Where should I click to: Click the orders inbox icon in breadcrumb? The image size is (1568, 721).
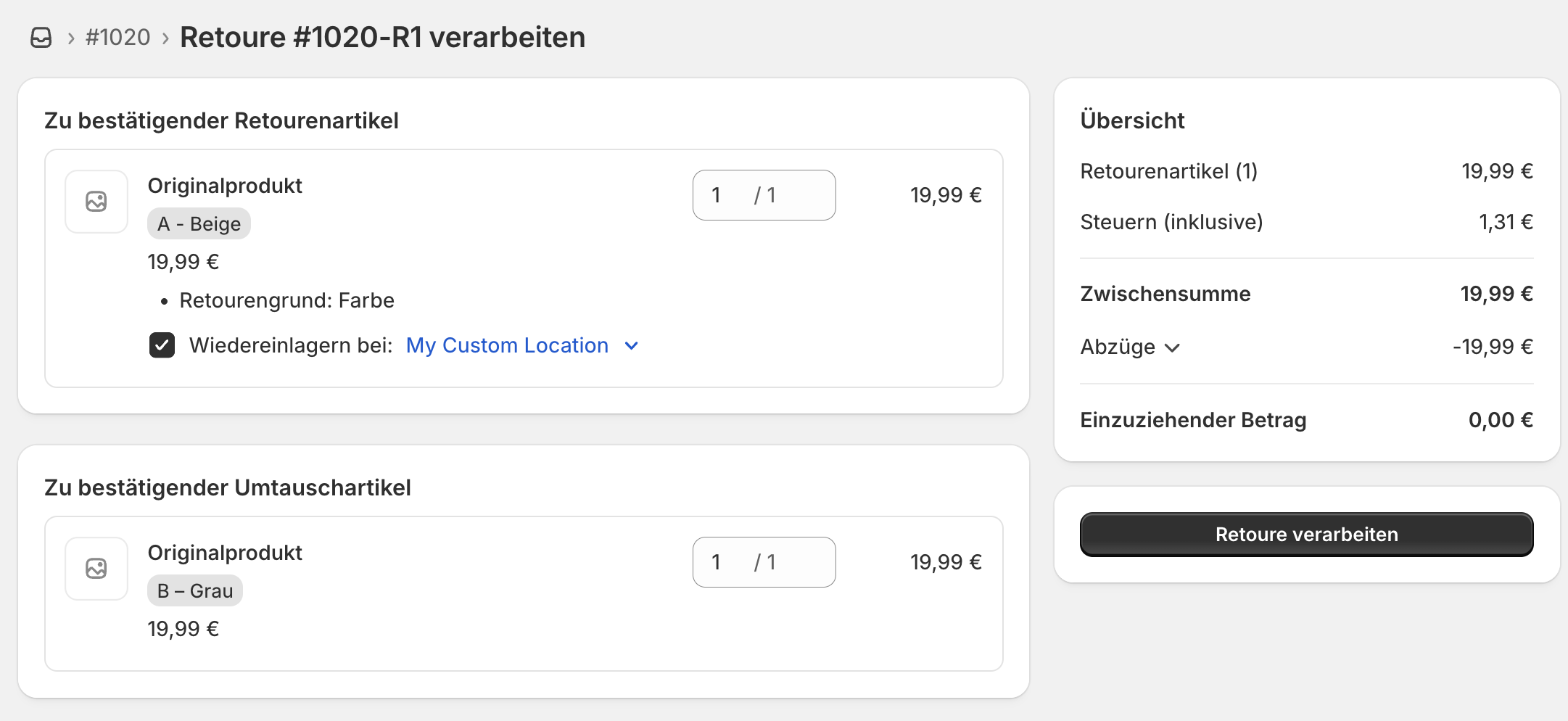(41, 38)
